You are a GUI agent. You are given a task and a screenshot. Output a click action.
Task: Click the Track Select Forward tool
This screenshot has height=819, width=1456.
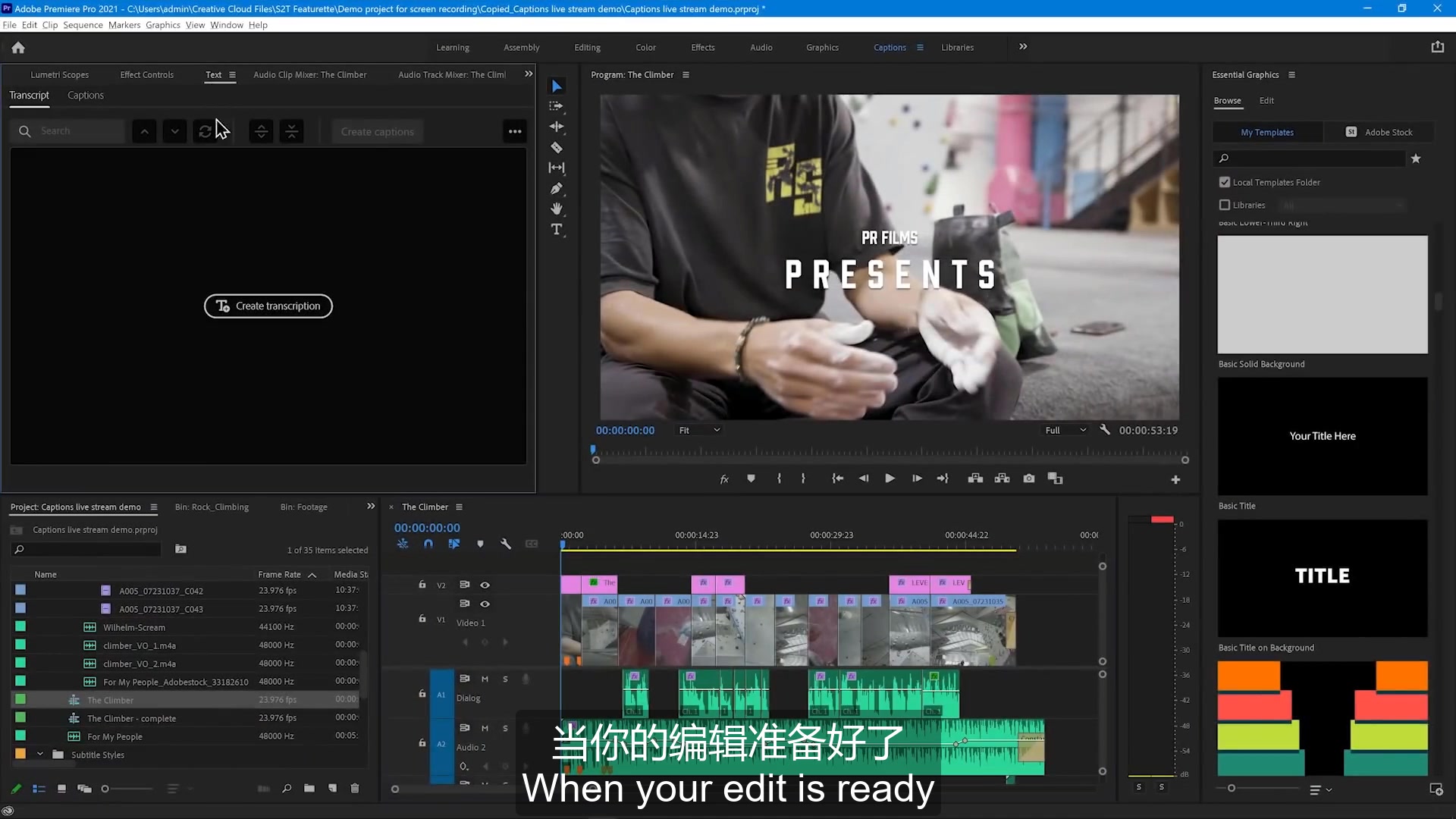coord(559,106)
